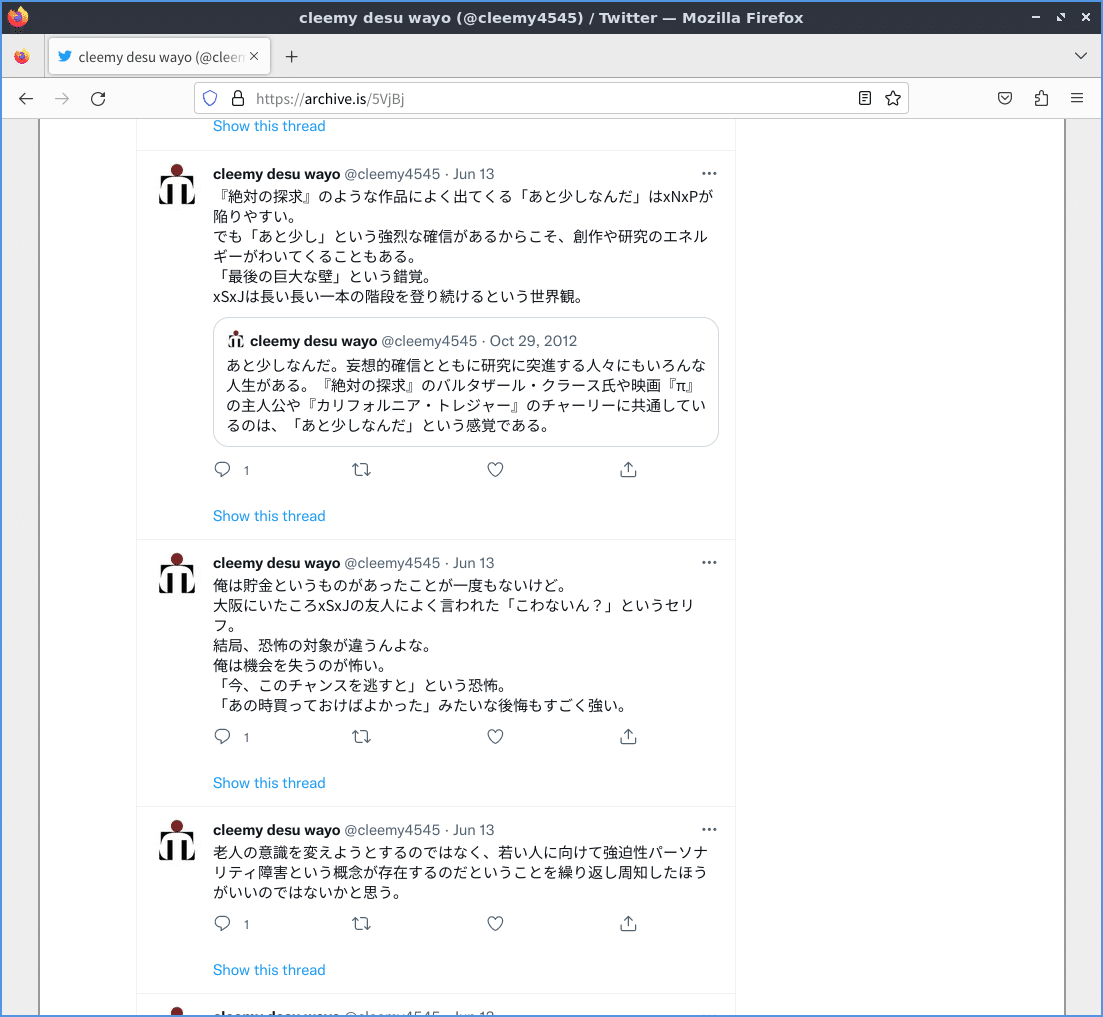Screen dimensions: 1103x1017
Task: Click the reload page icon
Action: pyautogui.click(x=97, y=98)
